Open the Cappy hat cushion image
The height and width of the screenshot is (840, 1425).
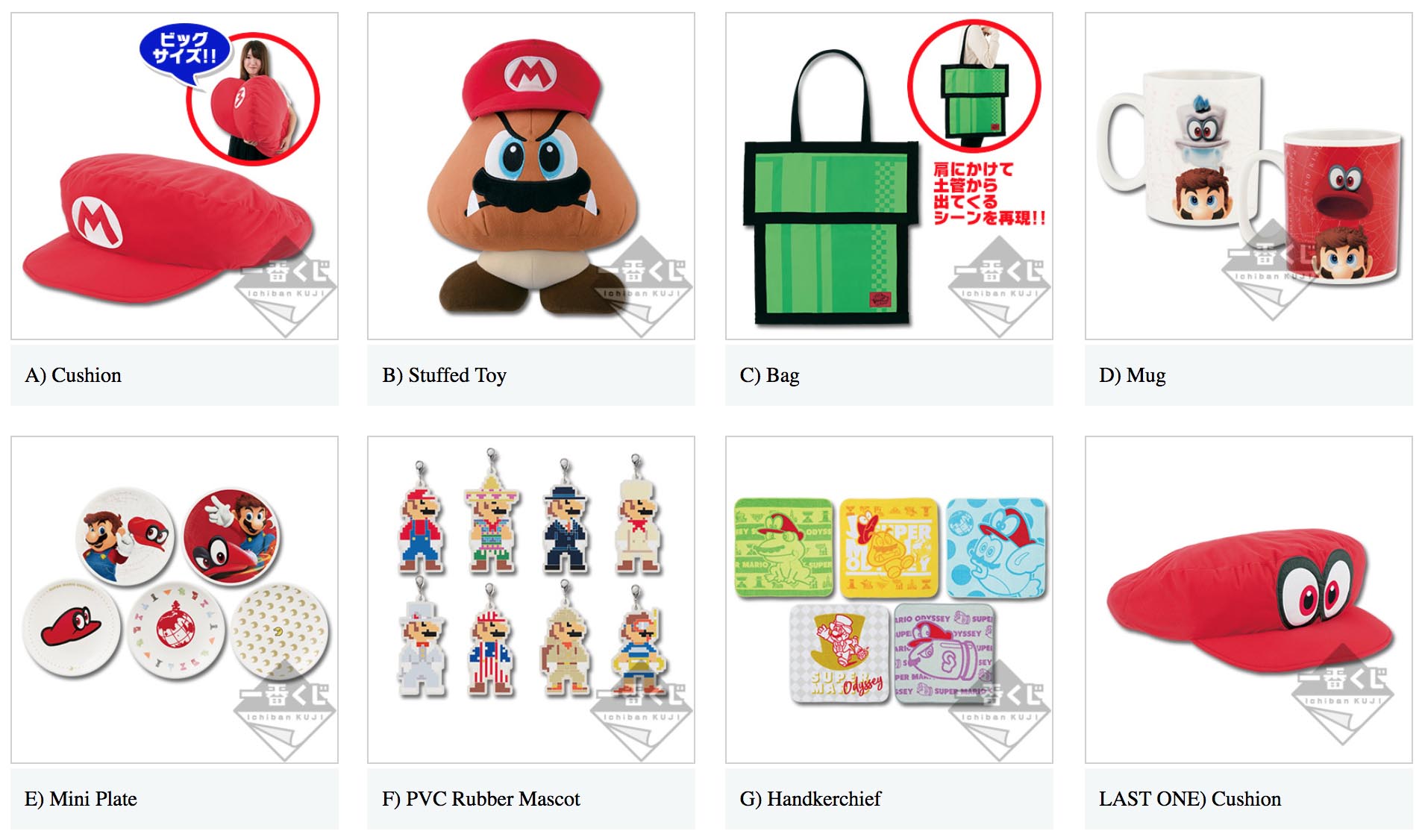coord(1249,600)
